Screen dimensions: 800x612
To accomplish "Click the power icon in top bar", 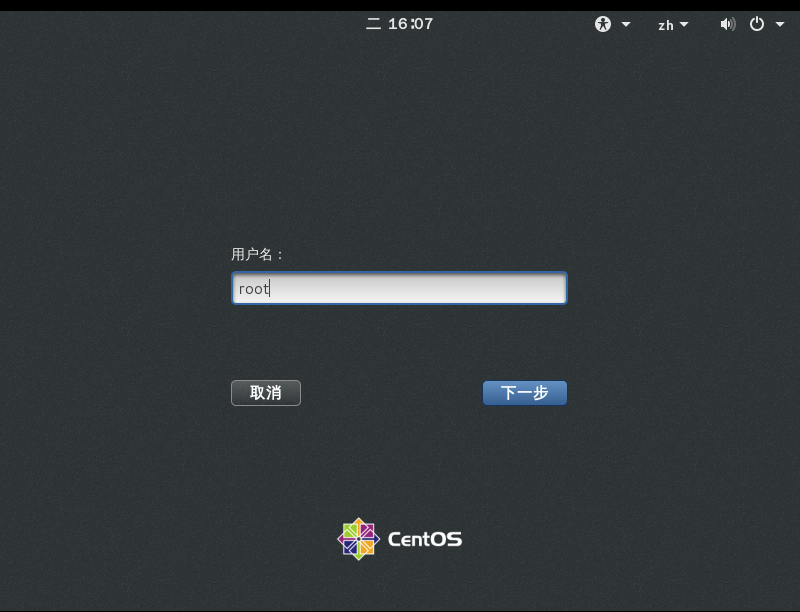I will [757, 24].
